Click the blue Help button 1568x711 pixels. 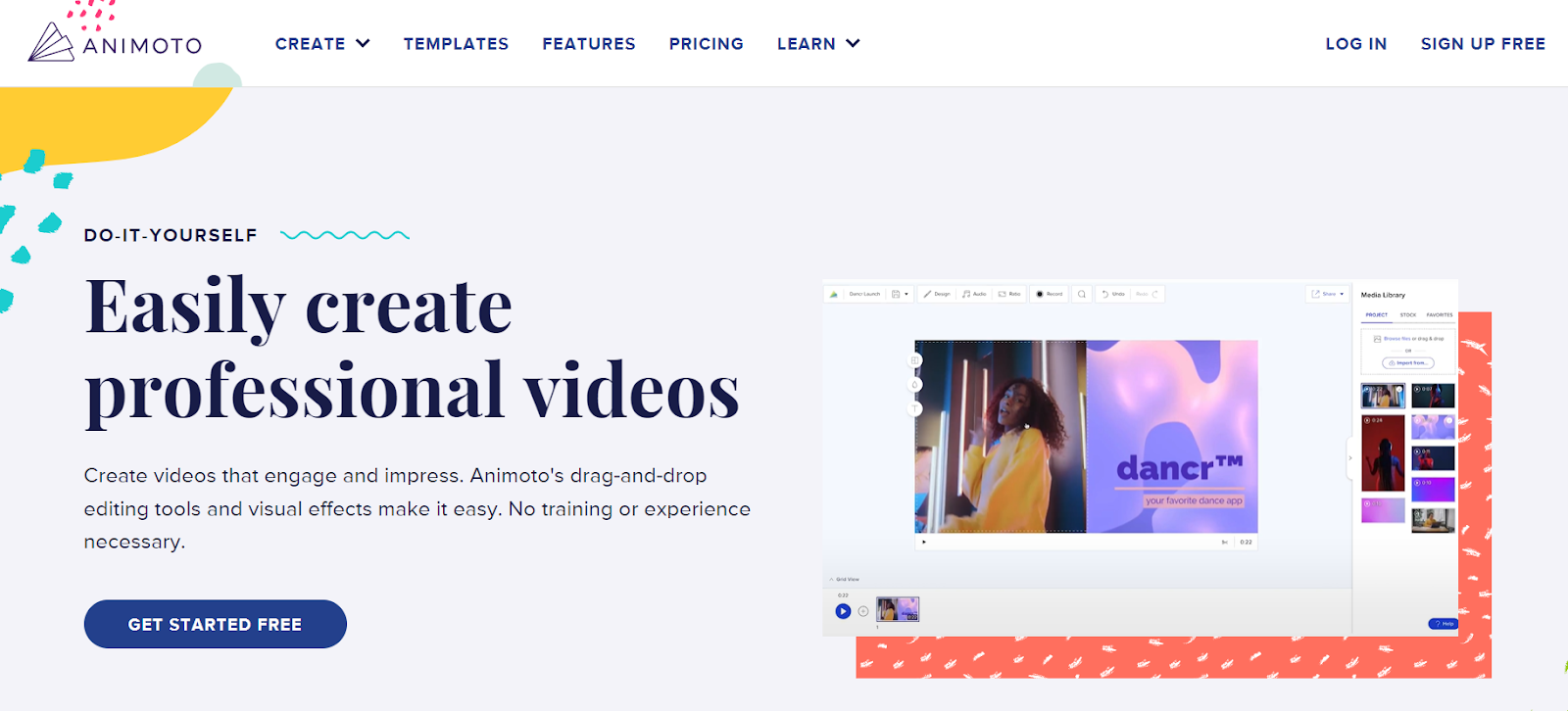click(1443, 624)
